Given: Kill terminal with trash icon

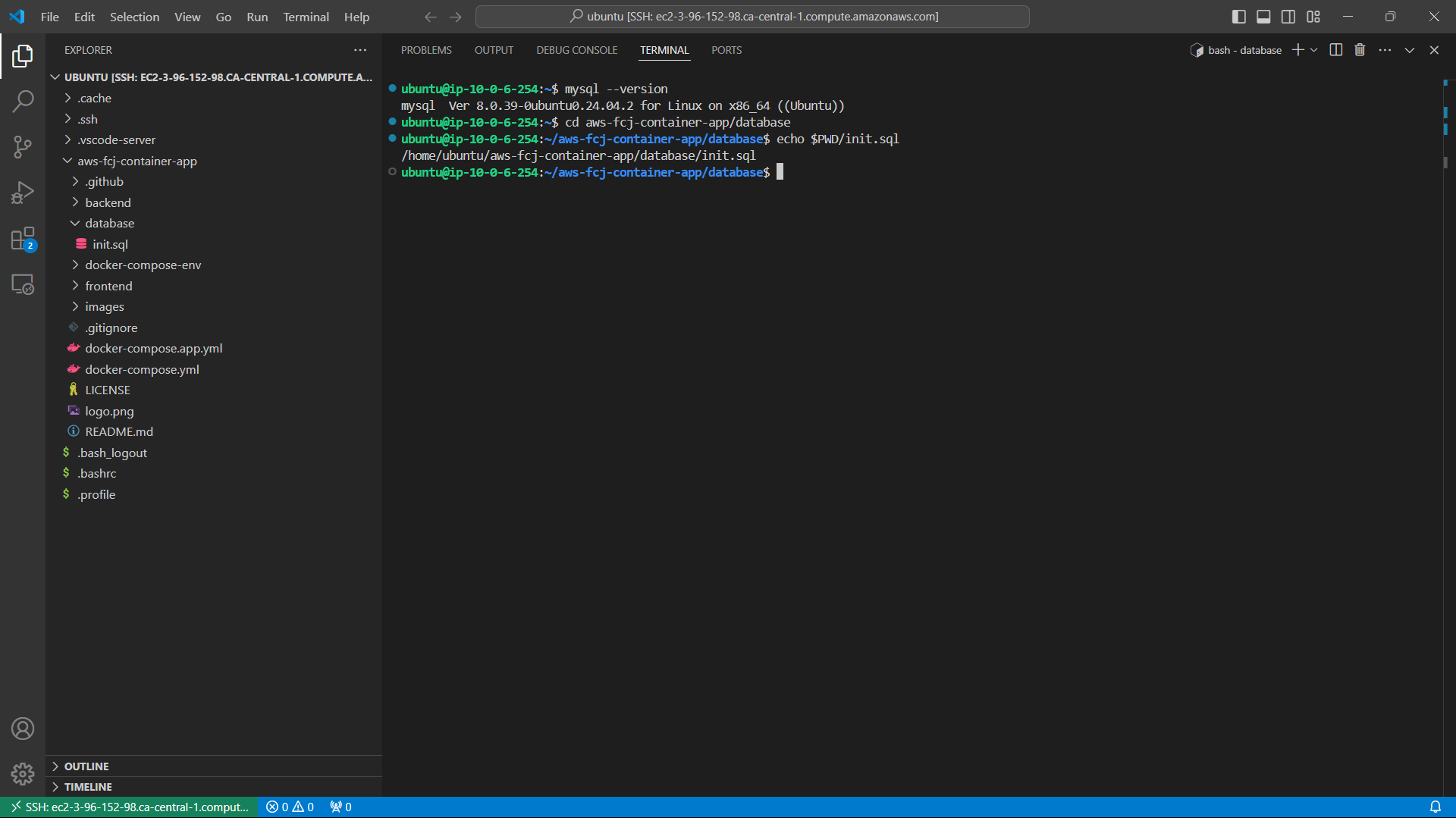Looking at the screenshot, I should [x=1360, y=50].
